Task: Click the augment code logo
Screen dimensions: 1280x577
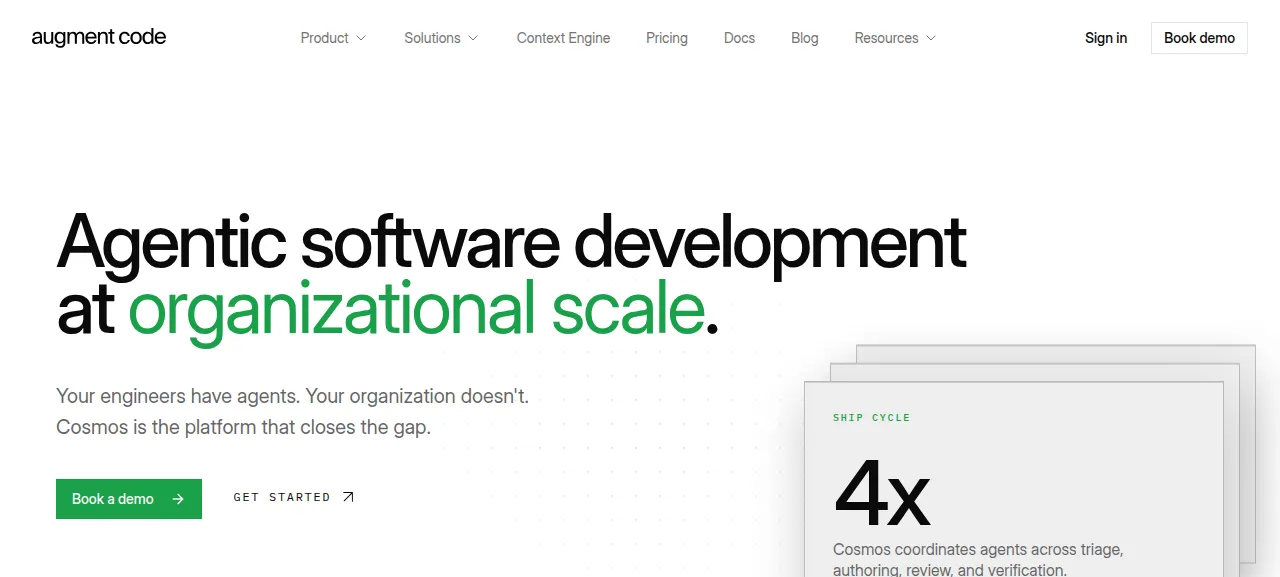Action: [99, 38]
